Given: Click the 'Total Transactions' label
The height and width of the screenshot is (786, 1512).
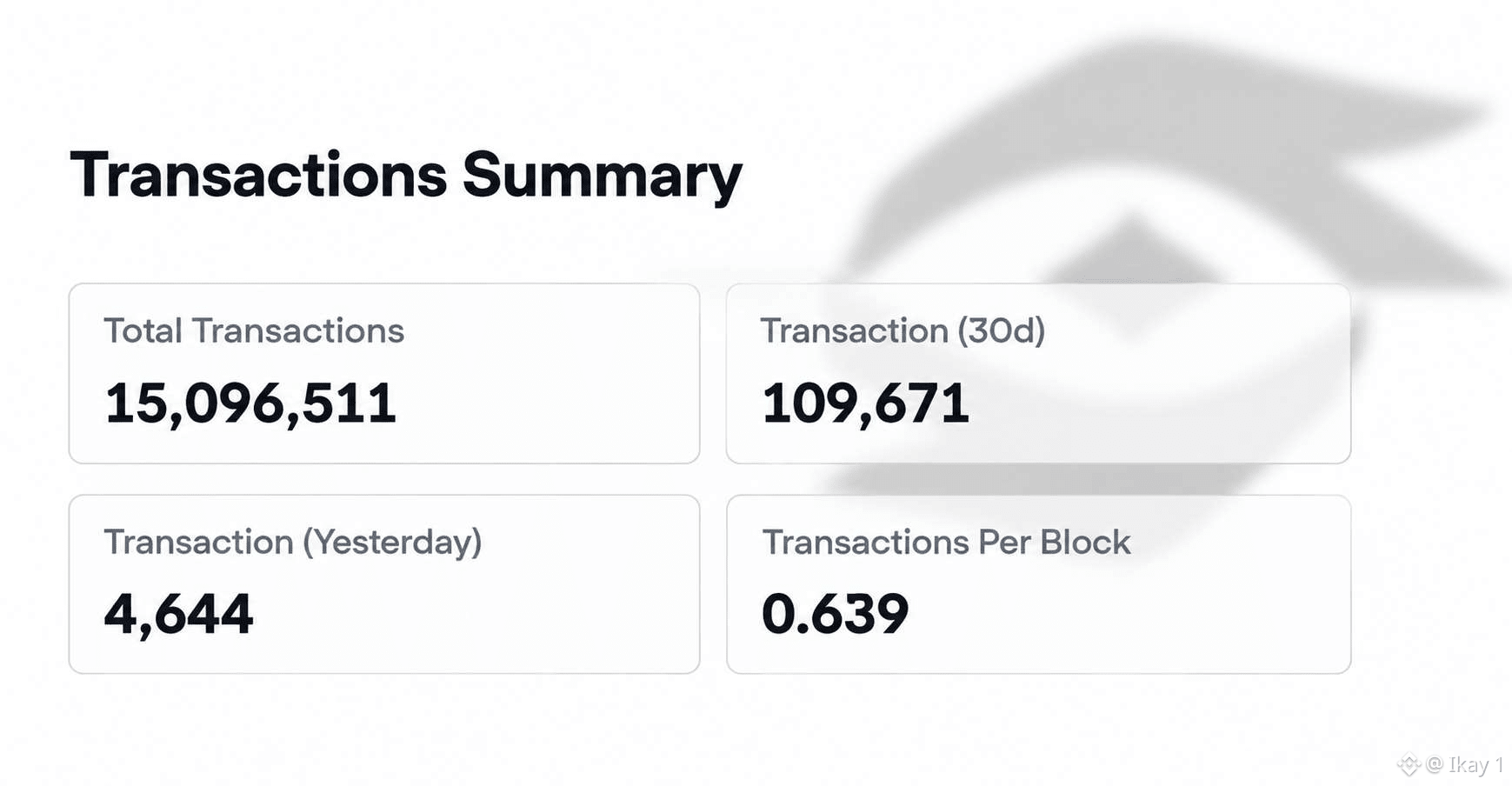Looking at the screenshot, I should coord(254,331).
